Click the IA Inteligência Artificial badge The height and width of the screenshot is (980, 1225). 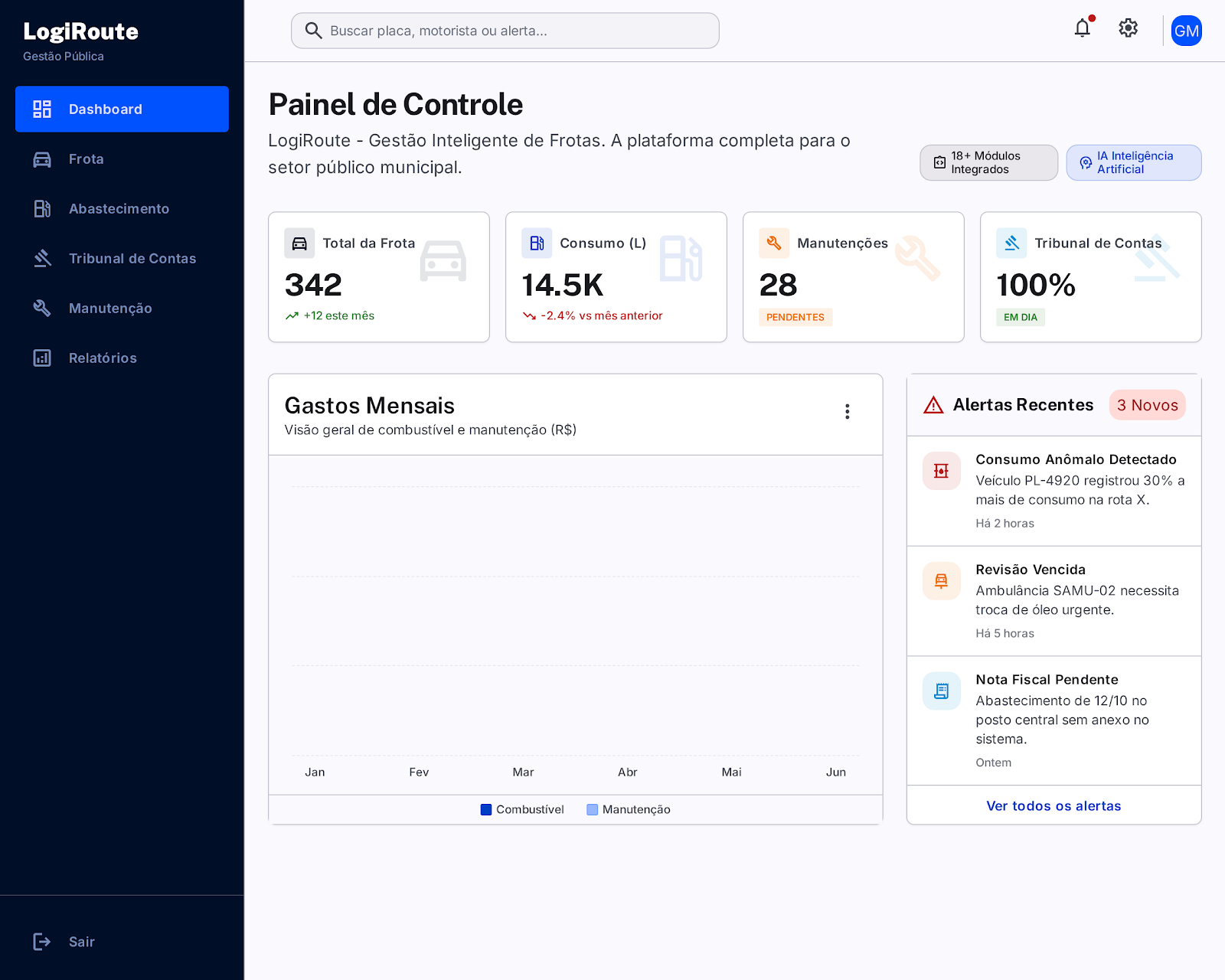coord(1134,163)
